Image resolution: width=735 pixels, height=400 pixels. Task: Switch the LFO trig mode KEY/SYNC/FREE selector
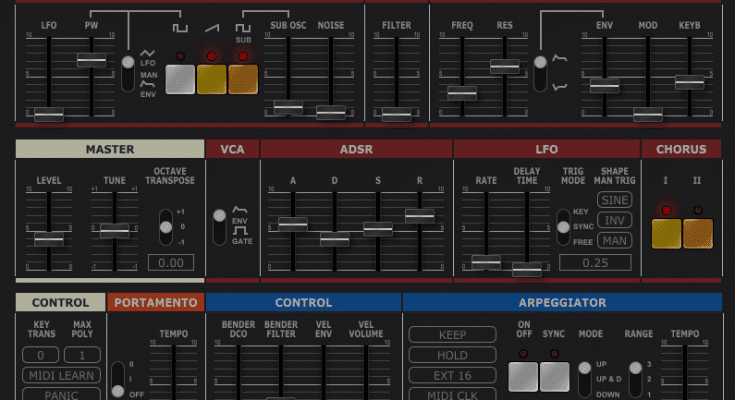coord(563,227)
